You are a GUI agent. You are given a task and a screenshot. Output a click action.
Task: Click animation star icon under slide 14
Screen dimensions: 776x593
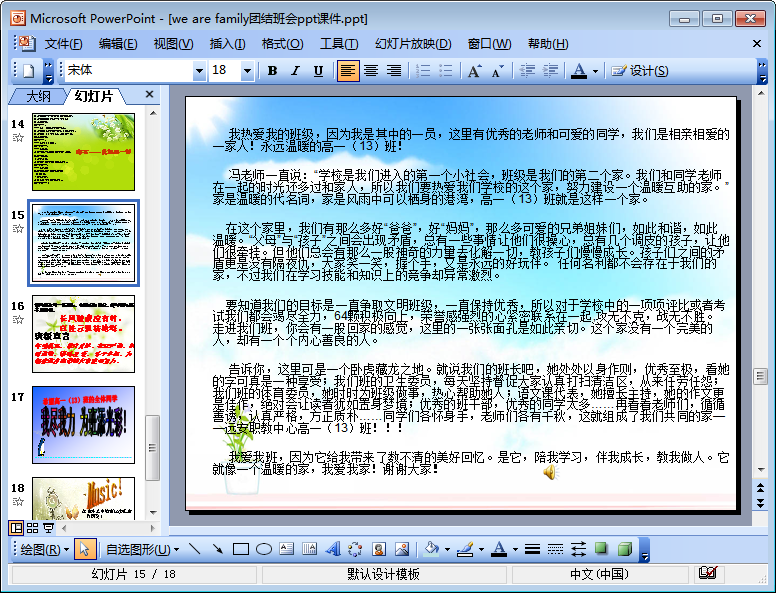pos(18,138)
